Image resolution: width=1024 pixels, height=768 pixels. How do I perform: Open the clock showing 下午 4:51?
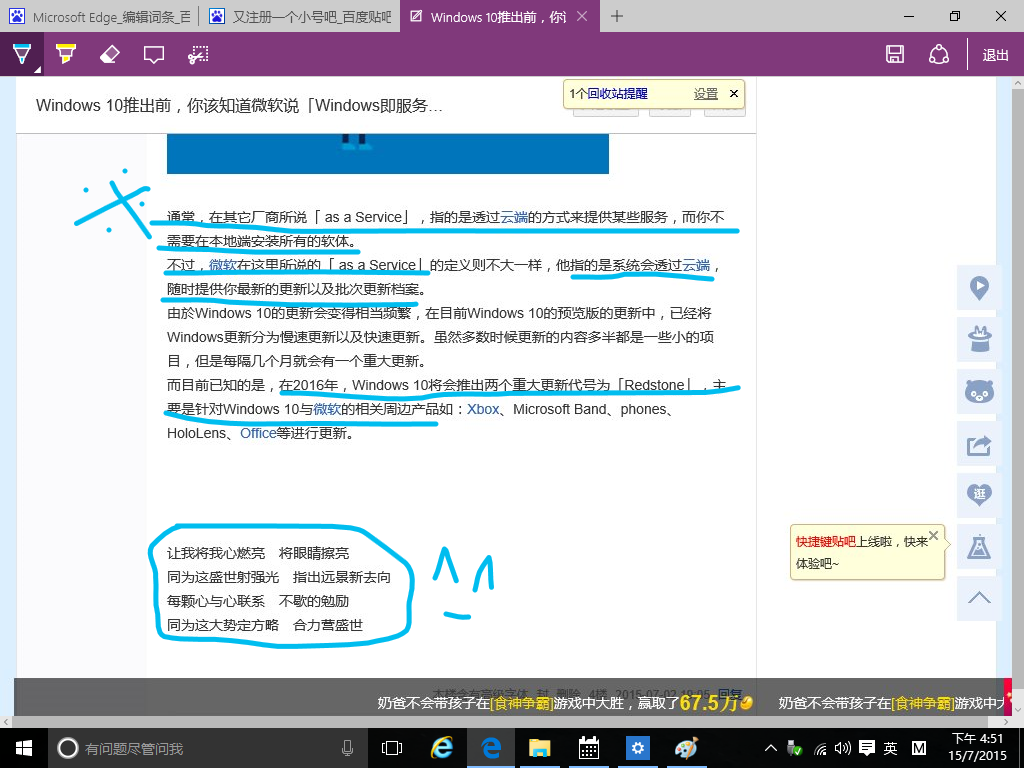976,748
